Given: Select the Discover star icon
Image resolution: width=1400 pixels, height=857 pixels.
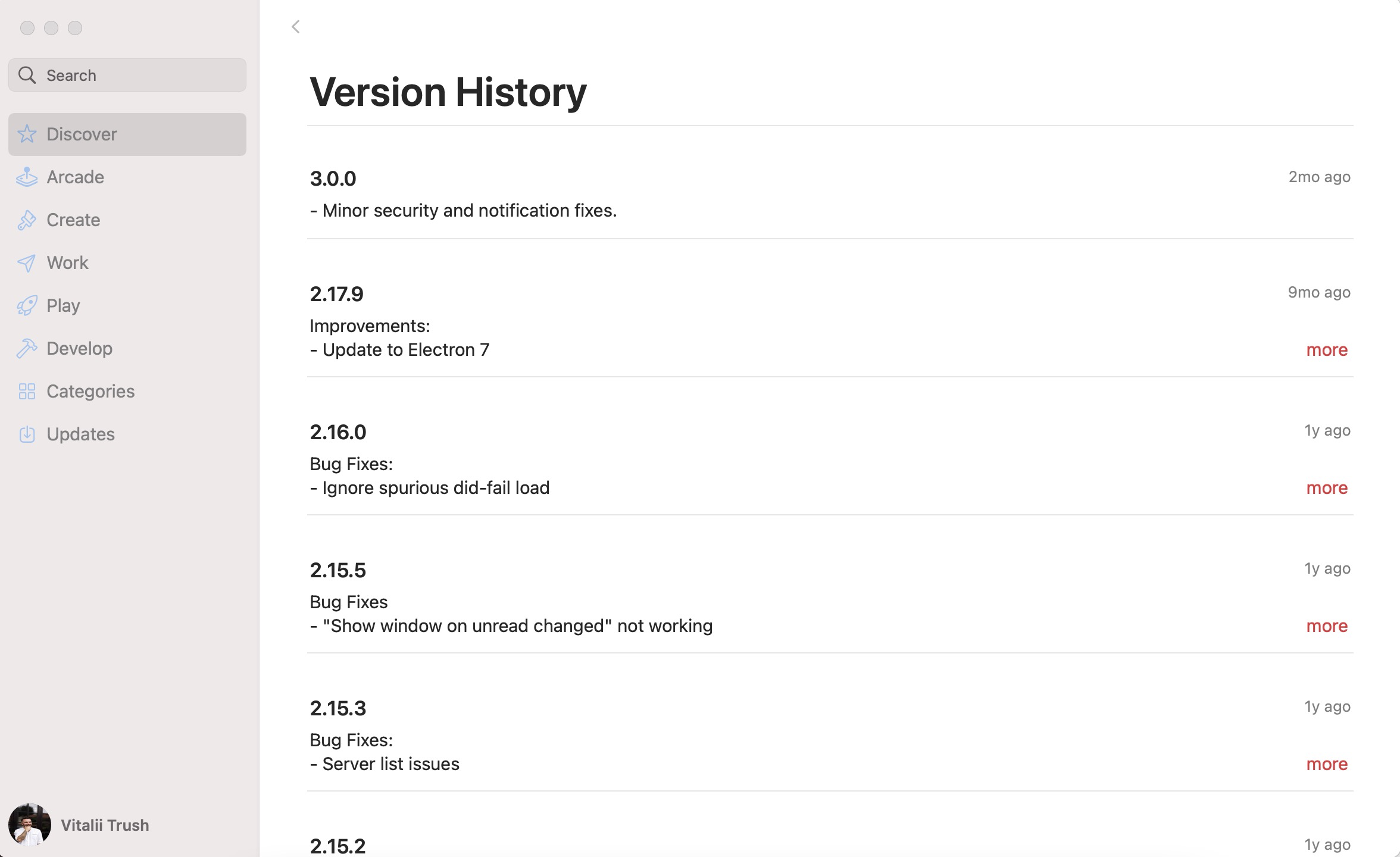Looking at the screenshot, I should [x=27, y=135].
